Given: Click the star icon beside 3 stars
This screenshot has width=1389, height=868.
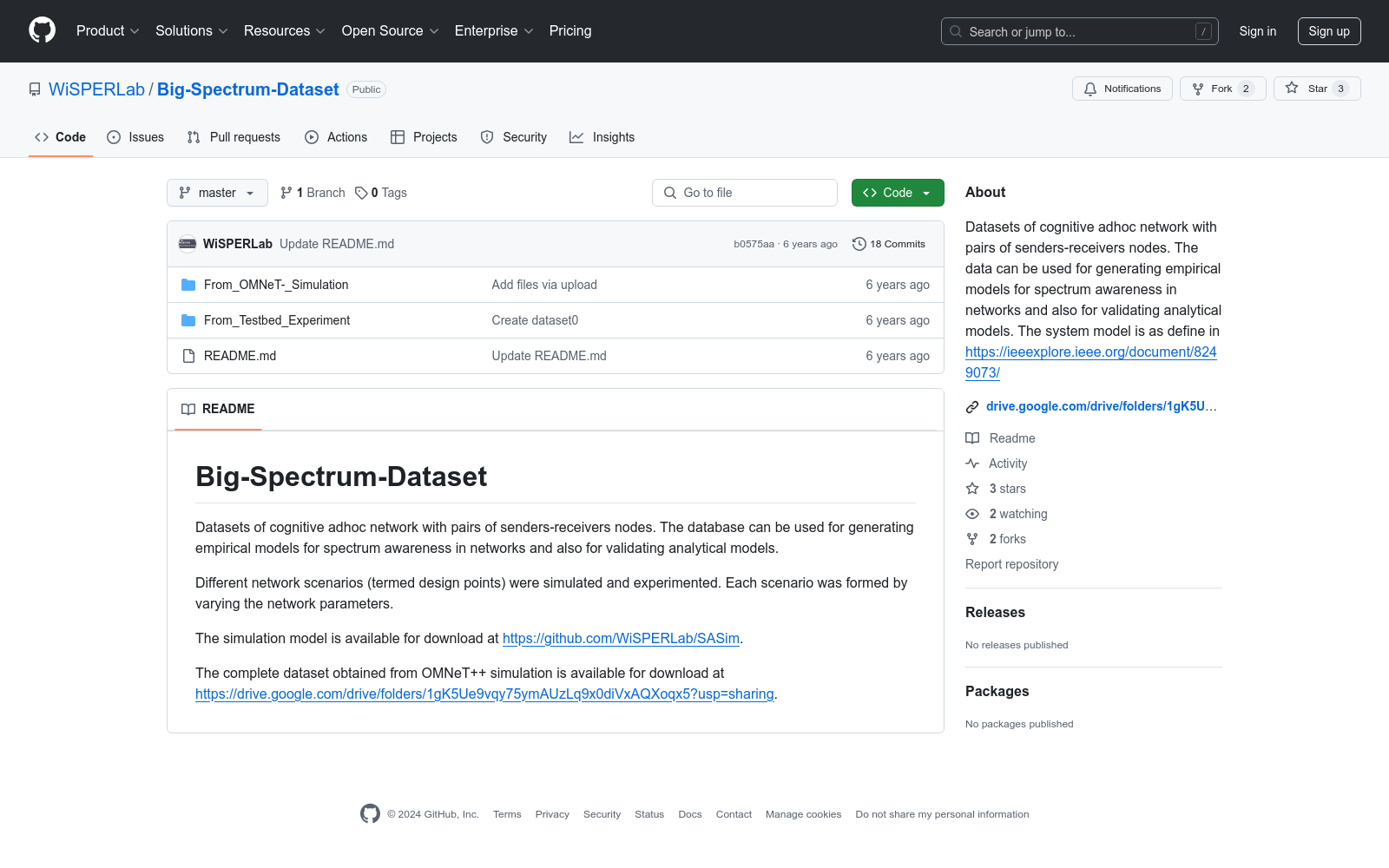Looking at the screenshot, I should pos(972,489).
